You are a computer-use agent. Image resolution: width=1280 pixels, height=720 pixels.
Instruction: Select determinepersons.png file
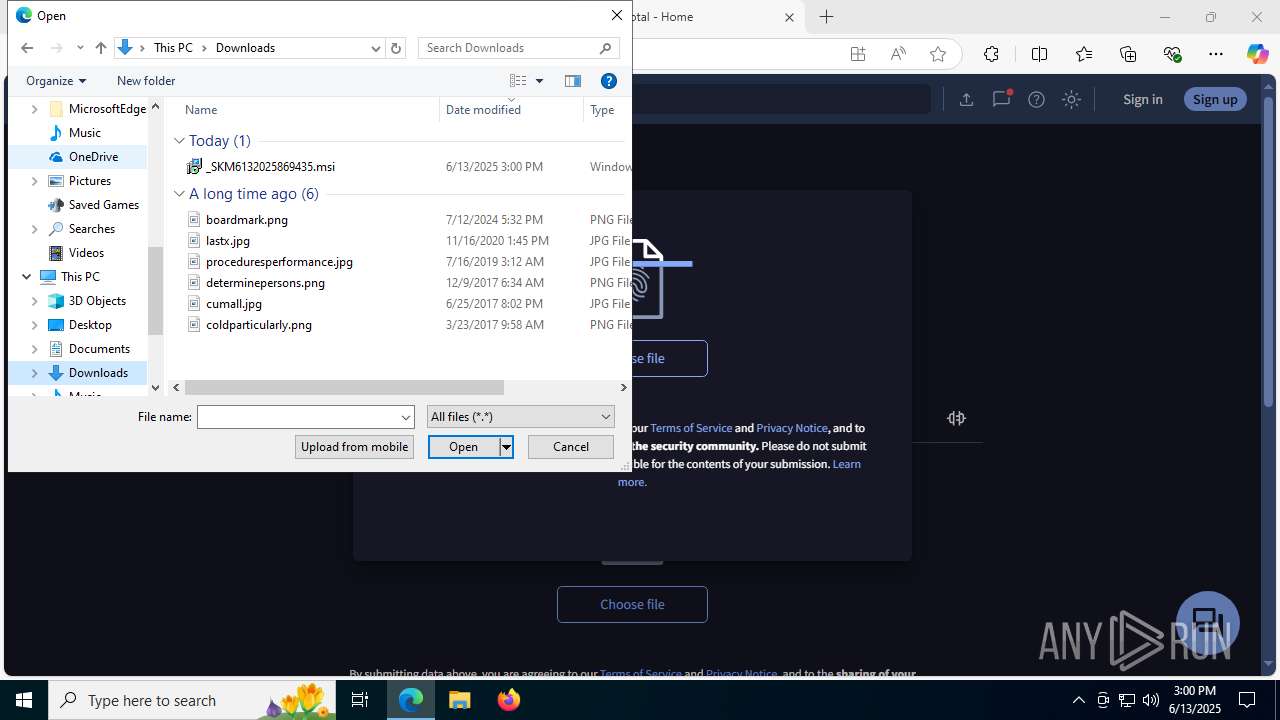click(265, 283)
